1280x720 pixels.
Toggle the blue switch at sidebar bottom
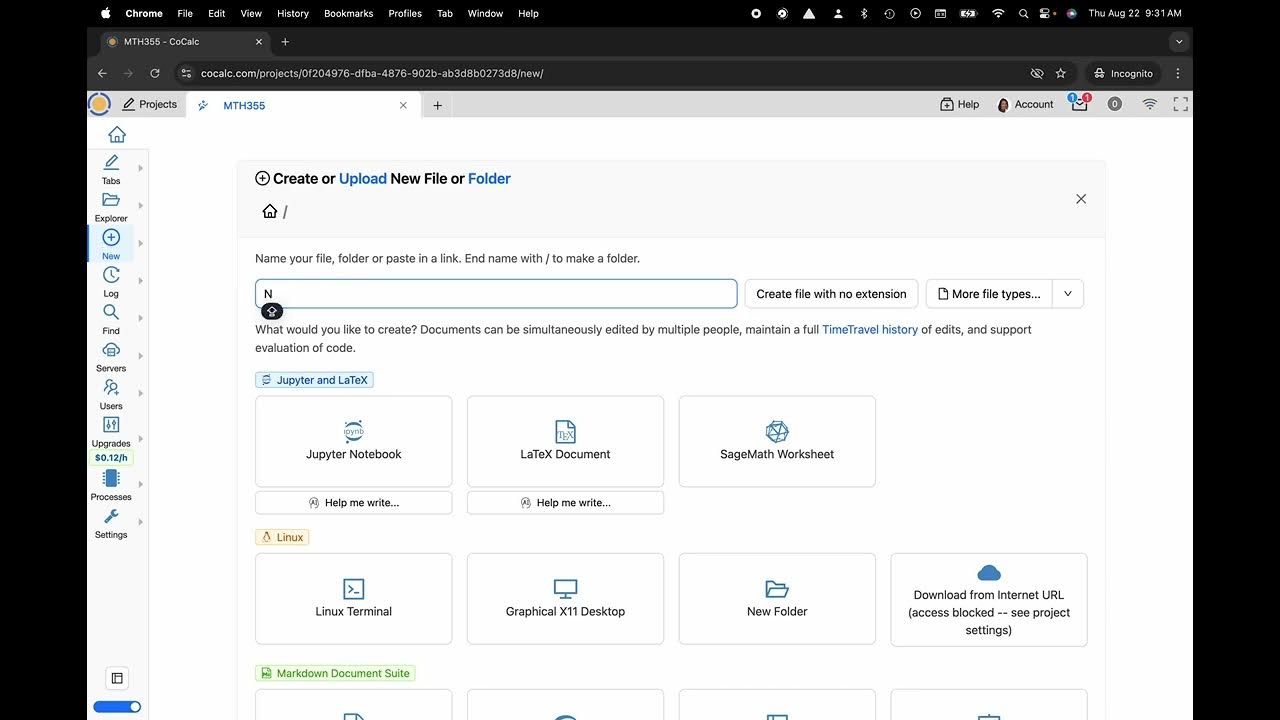[117, 707]
